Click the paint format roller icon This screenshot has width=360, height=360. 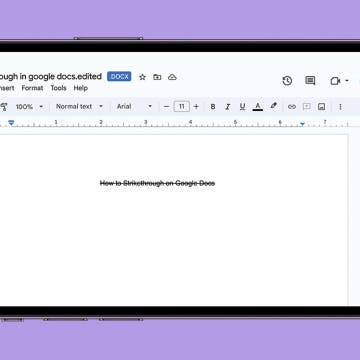(x=4, y=107)
